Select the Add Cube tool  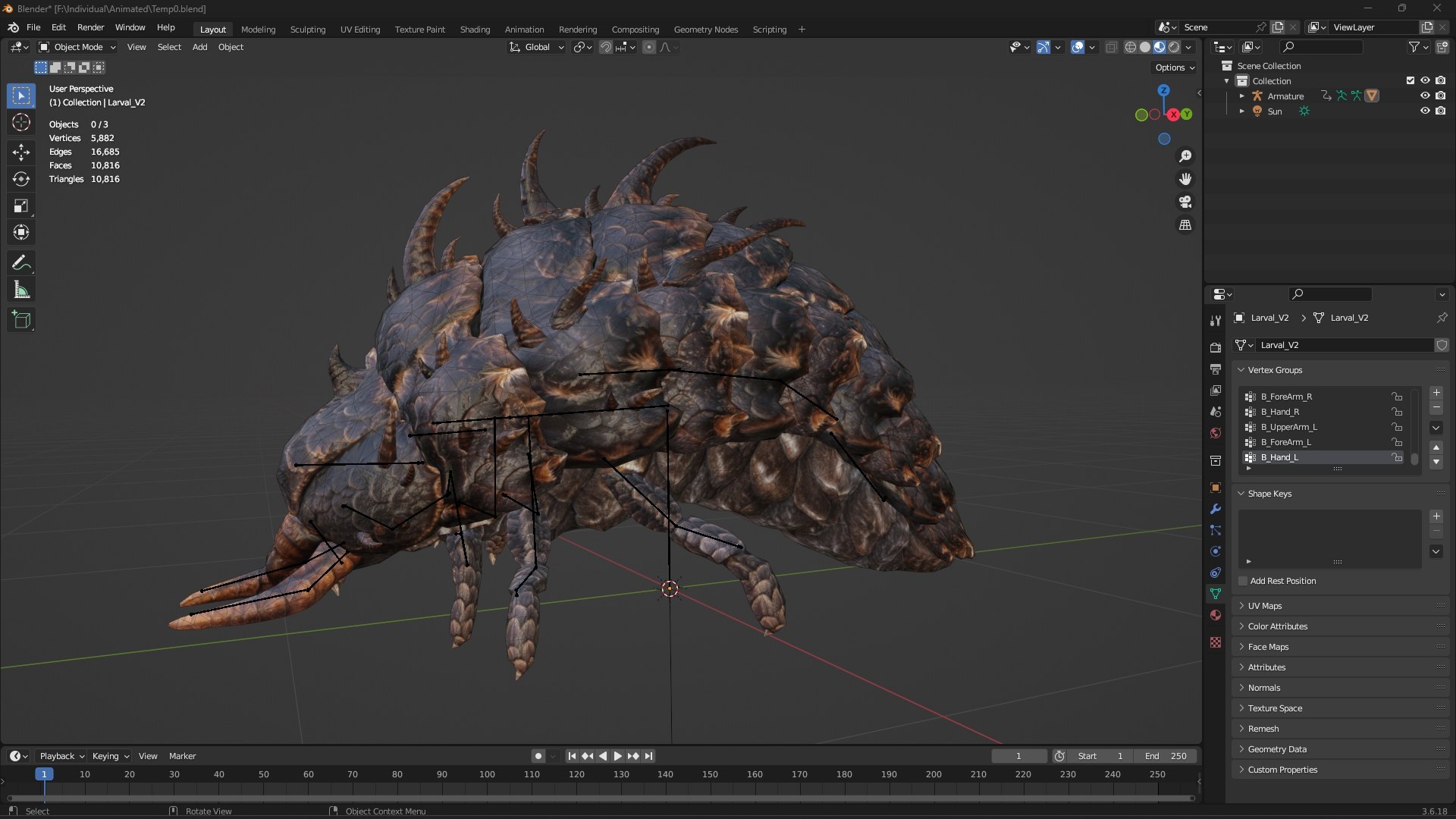coord(21,320)
